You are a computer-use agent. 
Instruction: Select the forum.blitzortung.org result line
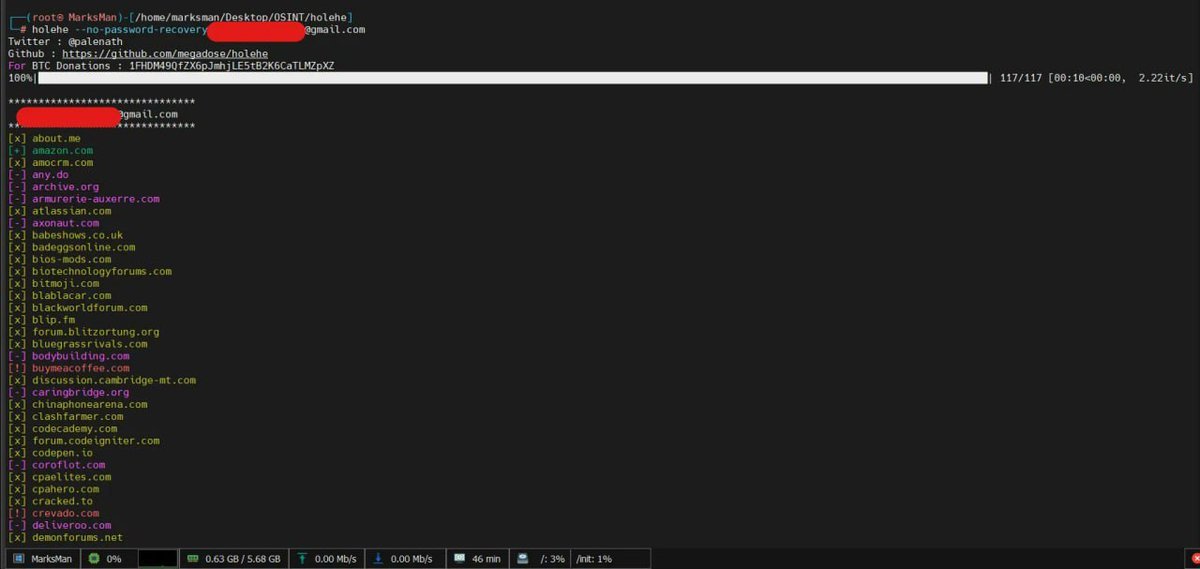[x=84, y=332]
